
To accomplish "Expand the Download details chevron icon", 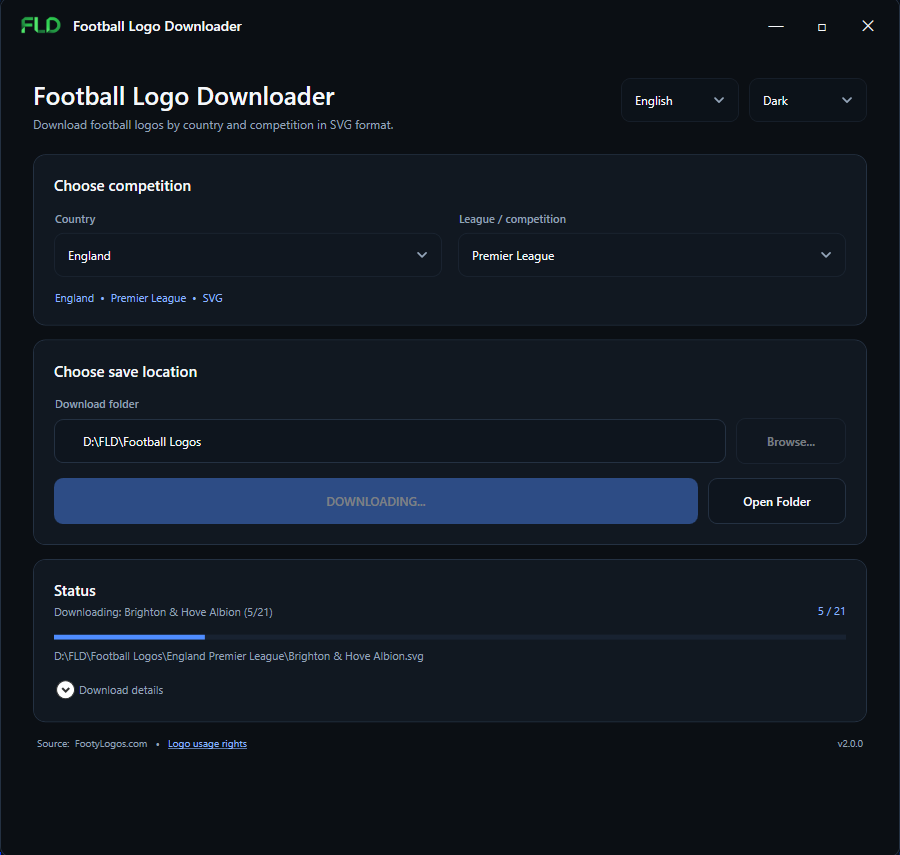I will click(x=65, y=690).
